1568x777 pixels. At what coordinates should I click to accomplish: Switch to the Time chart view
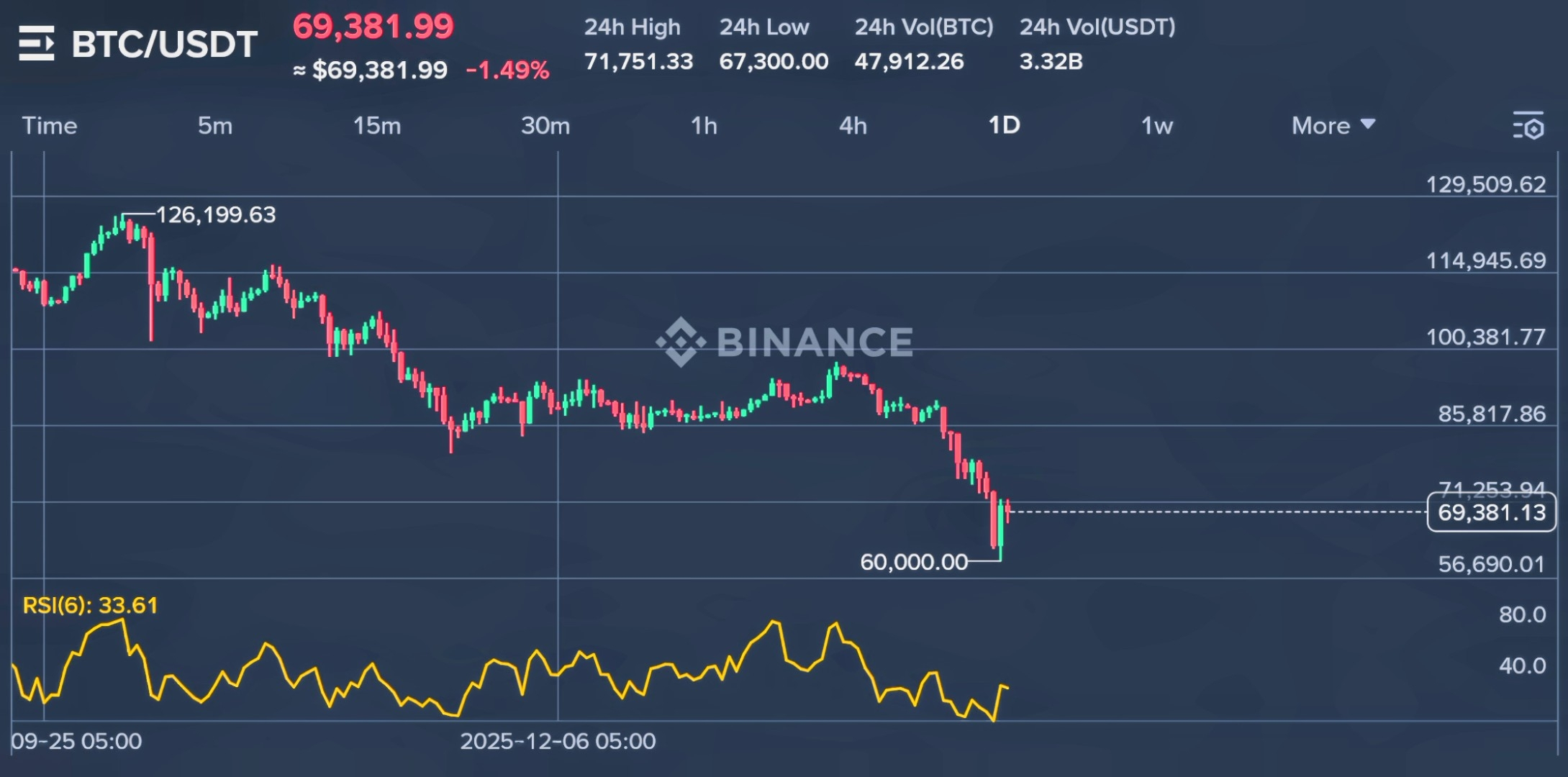click(49, 126)
